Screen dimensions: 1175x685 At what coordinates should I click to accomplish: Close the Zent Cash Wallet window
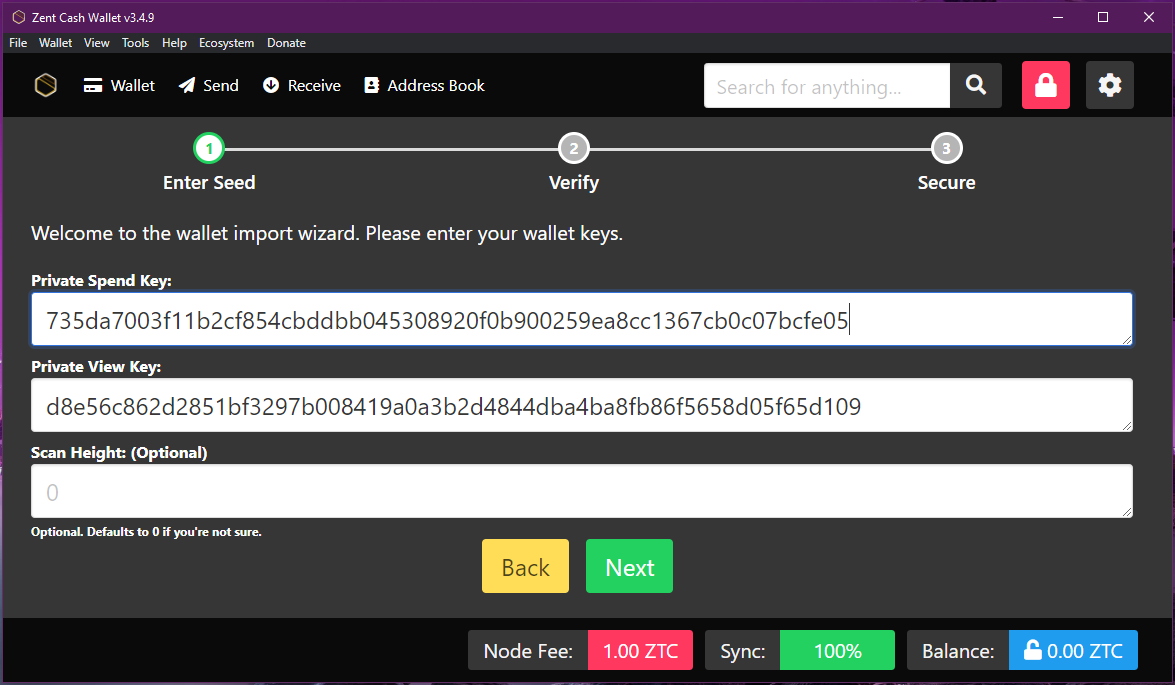coord(1149,16)
